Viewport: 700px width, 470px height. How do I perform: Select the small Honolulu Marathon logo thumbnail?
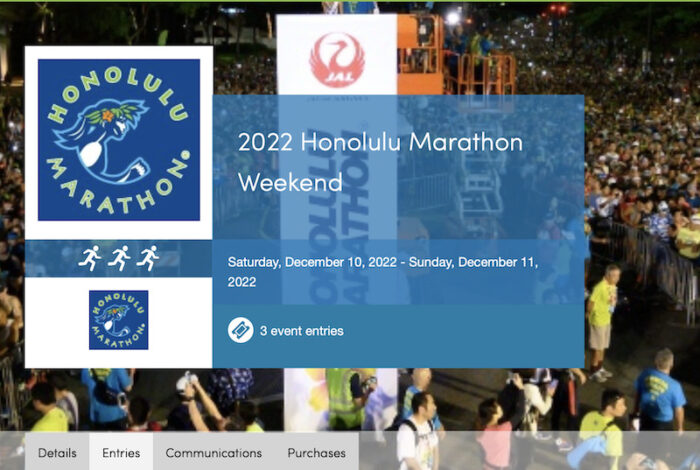pyautogui.click(x=119, y=320)
